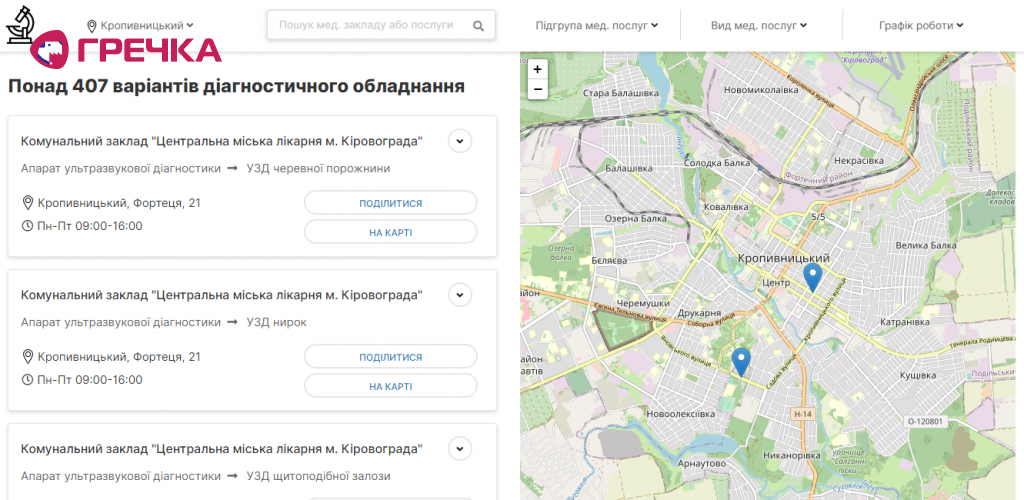Click 'Арнаутово' label on the map

[703, 463]
